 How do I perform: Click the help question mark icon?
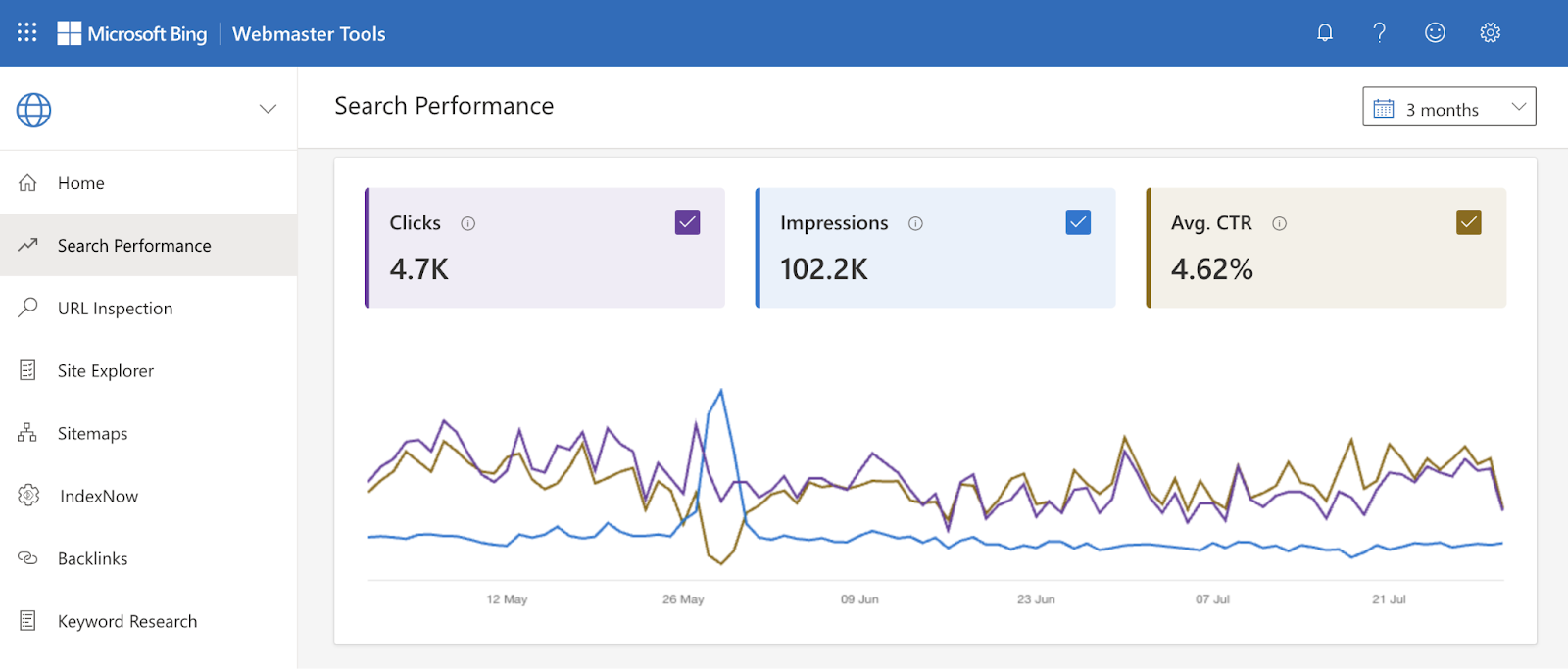tap(1380, 33)
